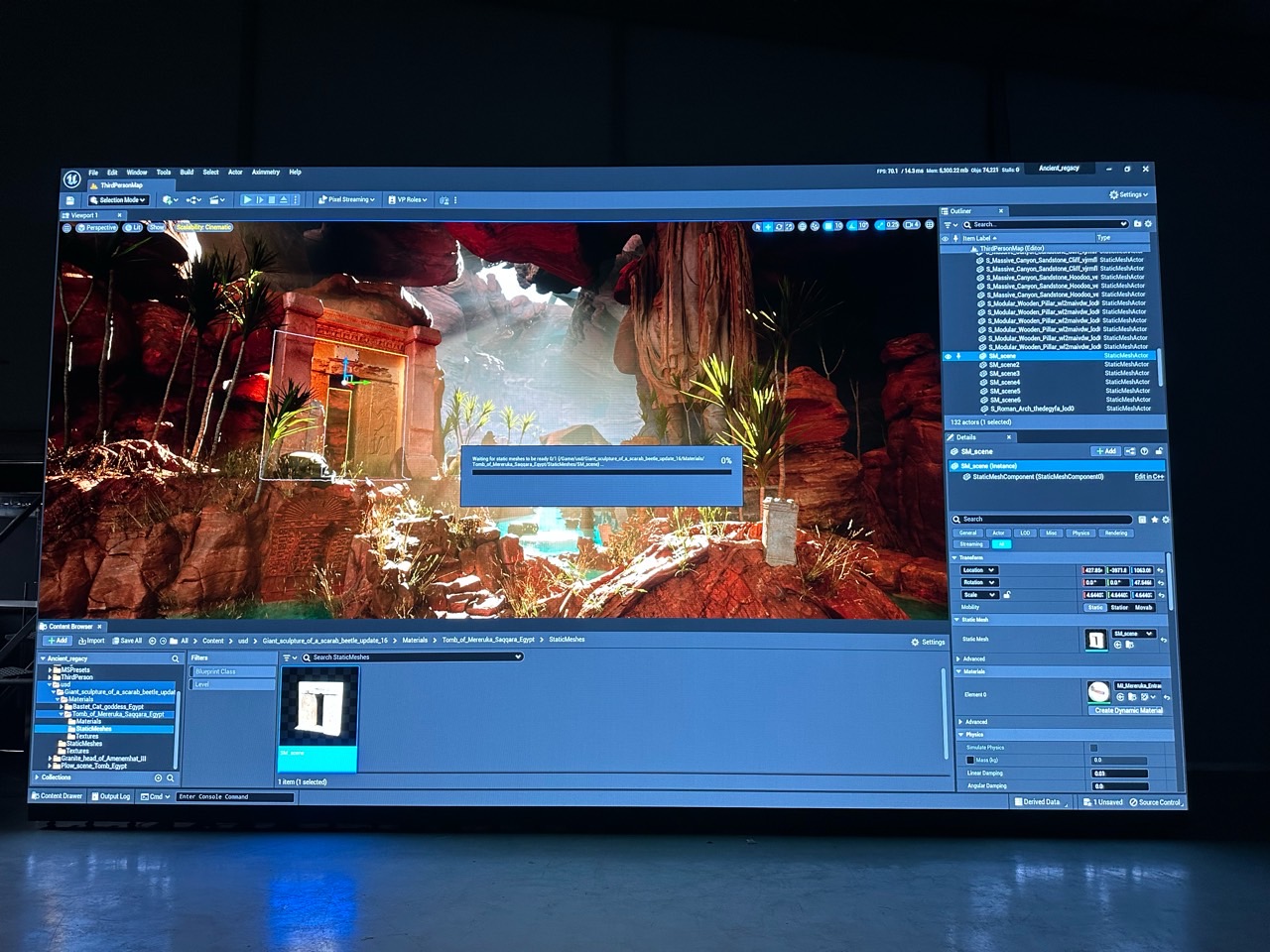Click the surface snapping viewport icon

pos(815,226)
